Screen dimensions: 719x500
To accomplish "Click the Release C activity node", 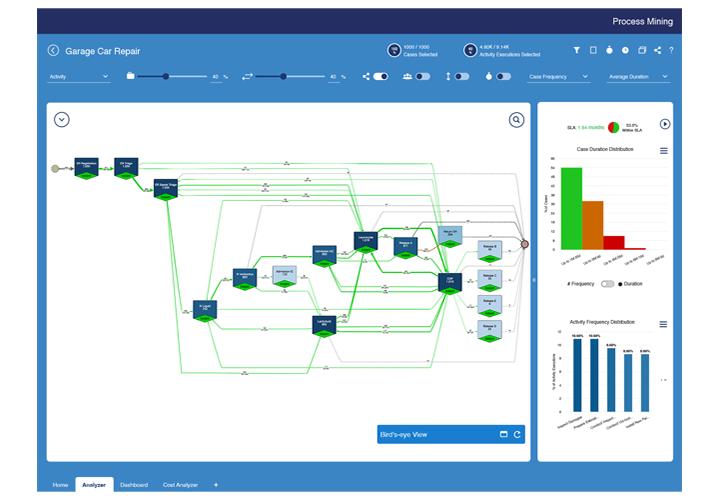I will pos(490,280).
